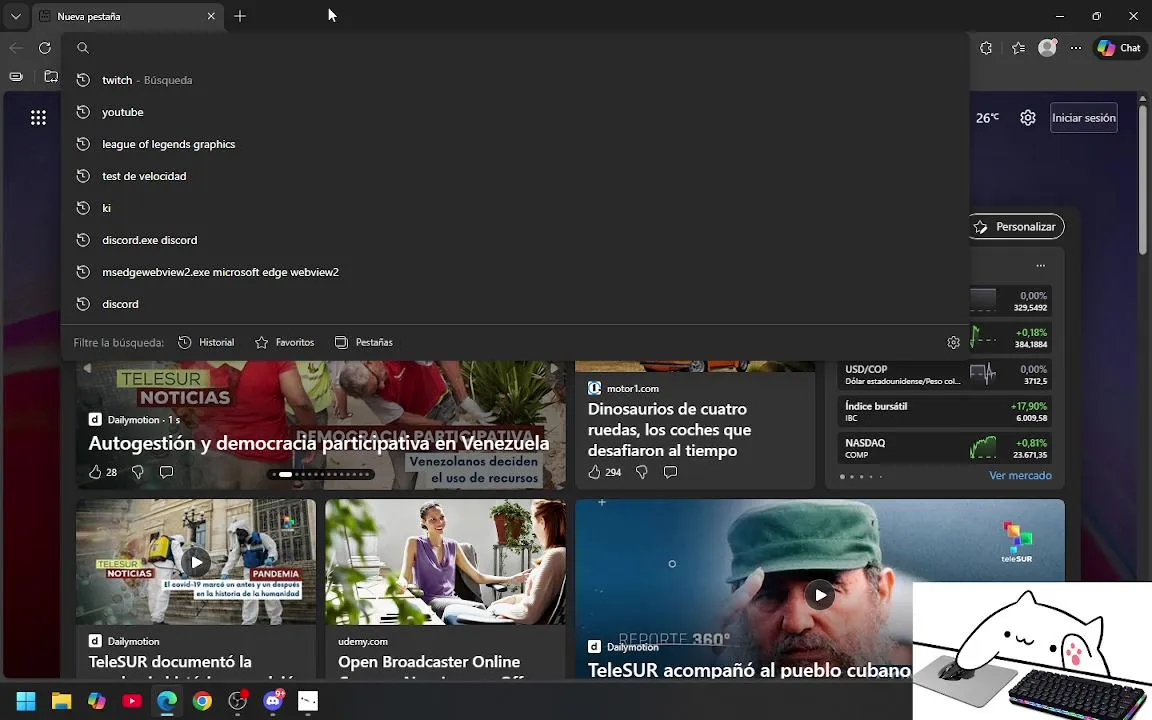
Task: Click the 26°C weather indicator
Action: coord(987,118)
